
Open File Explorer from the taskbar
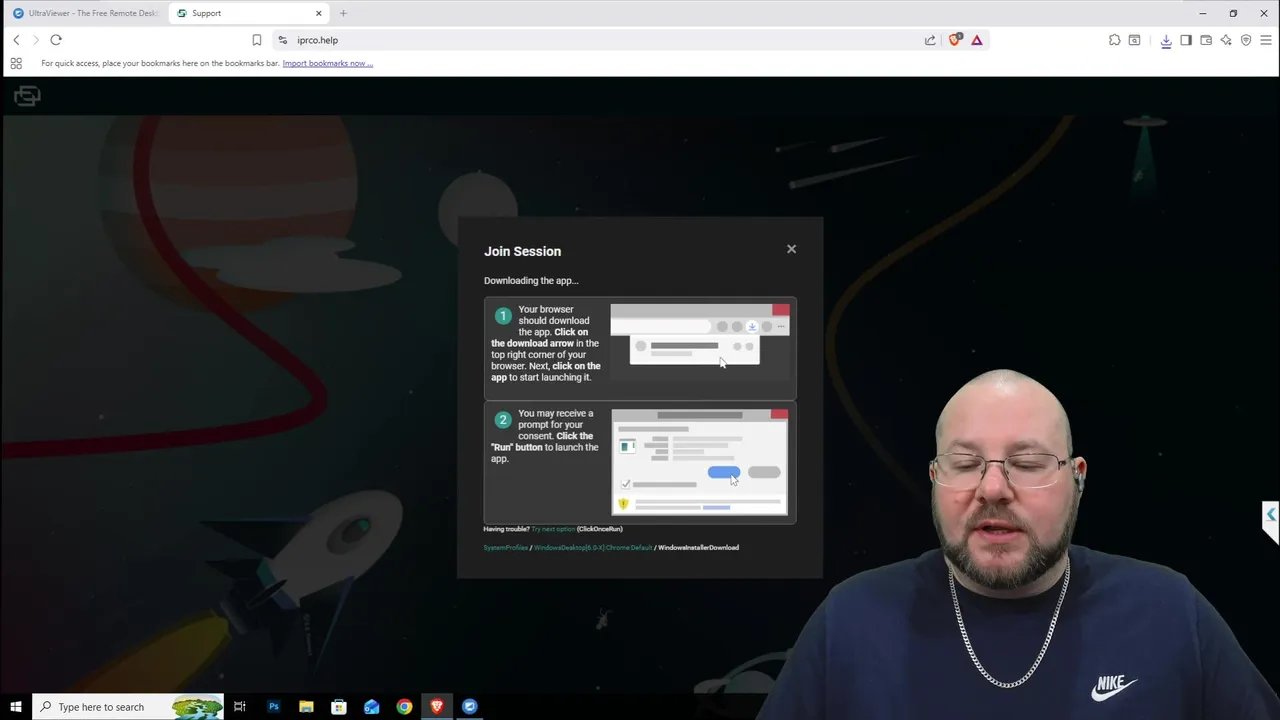coord(306,707)
